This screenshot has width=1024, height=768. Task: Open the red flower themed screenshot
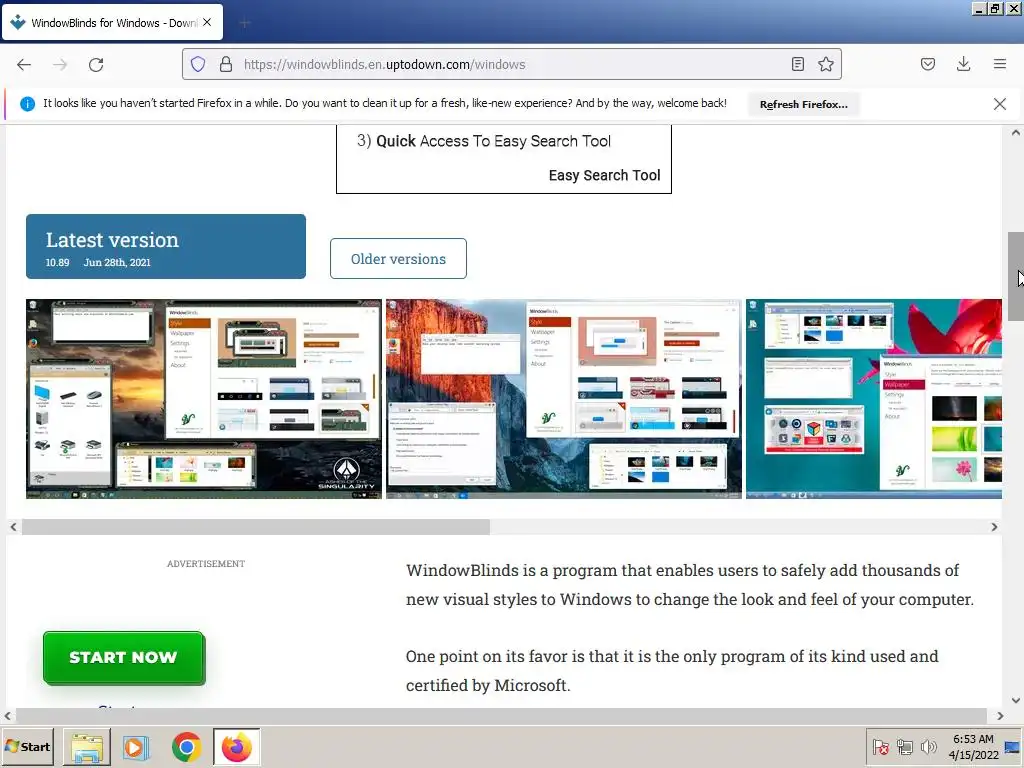tap(874, 399)
